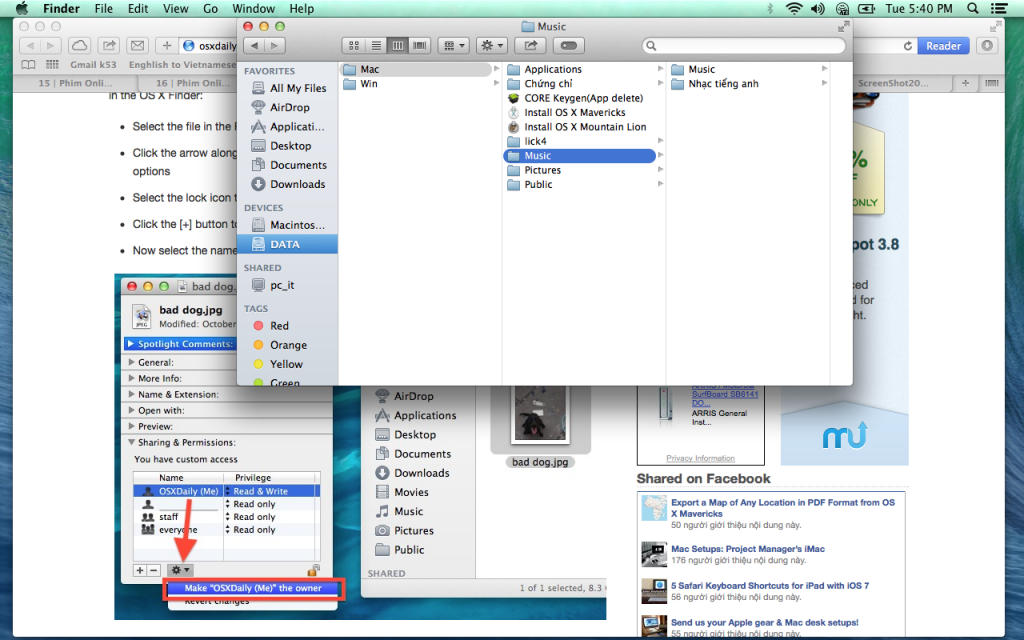The width and height of the screenshot is (1024, 640).
Task: Expand the Nhạc tiếng anh folder arrow
Action: [x=824, y=83]
